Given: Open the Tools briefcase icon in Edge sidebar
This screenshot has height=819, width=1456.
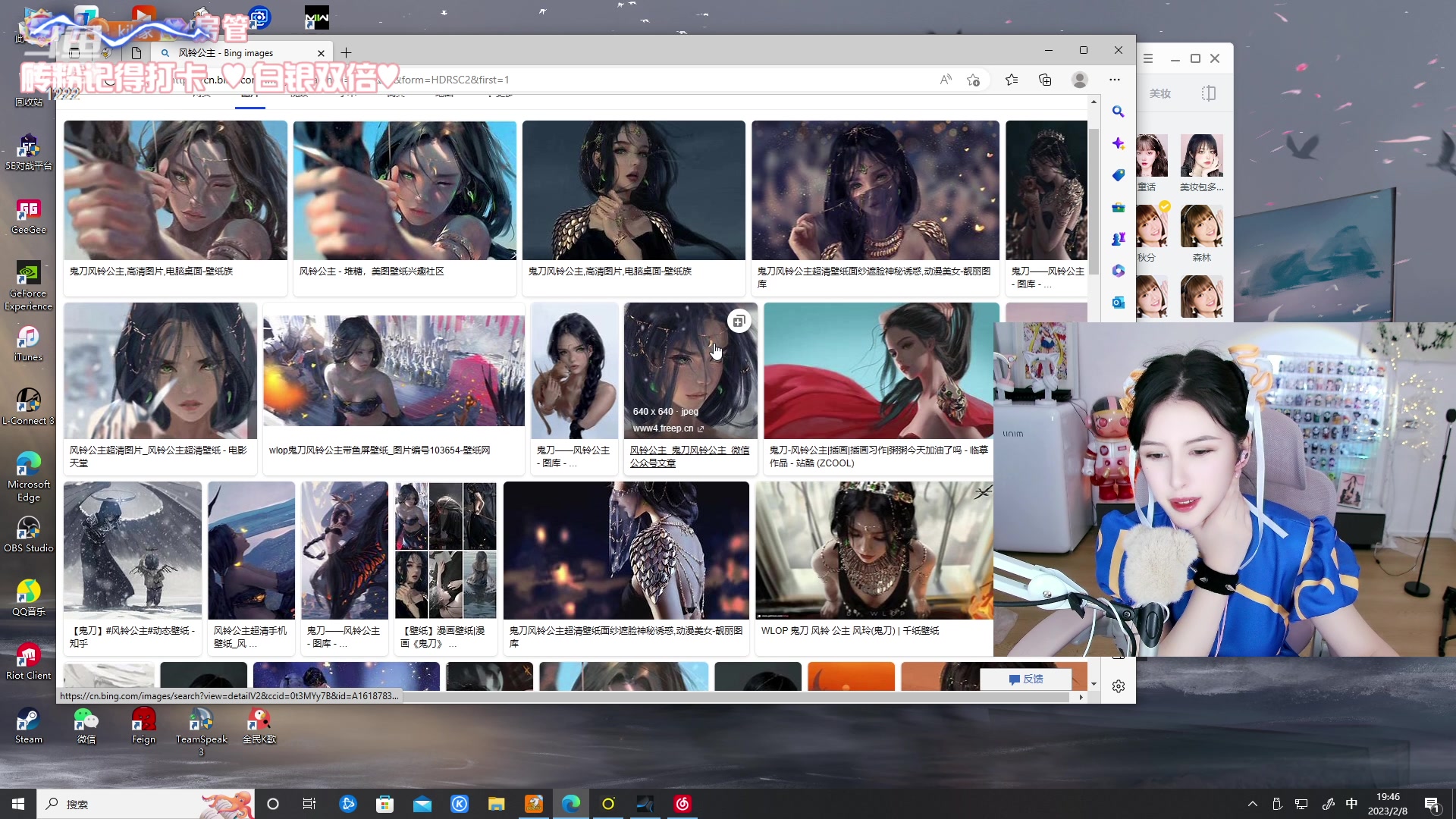Looking at the screenshot, I should pyautogui.click(x=1118, y=207).
